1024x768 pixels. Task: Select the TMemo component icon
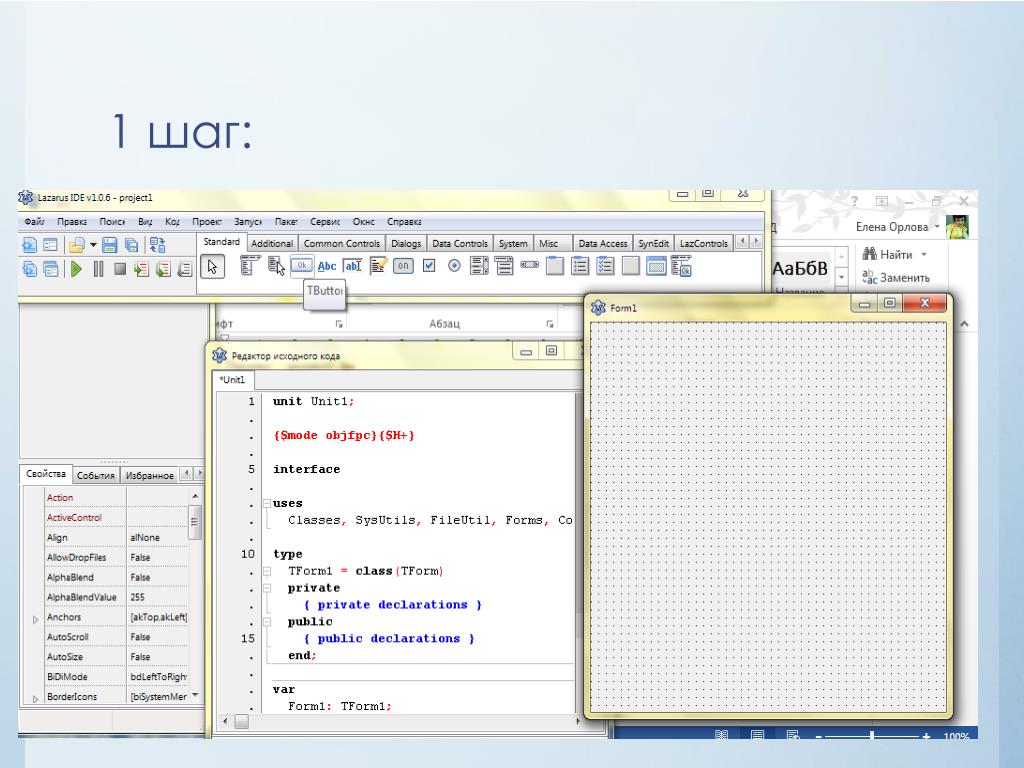[378, 266]
